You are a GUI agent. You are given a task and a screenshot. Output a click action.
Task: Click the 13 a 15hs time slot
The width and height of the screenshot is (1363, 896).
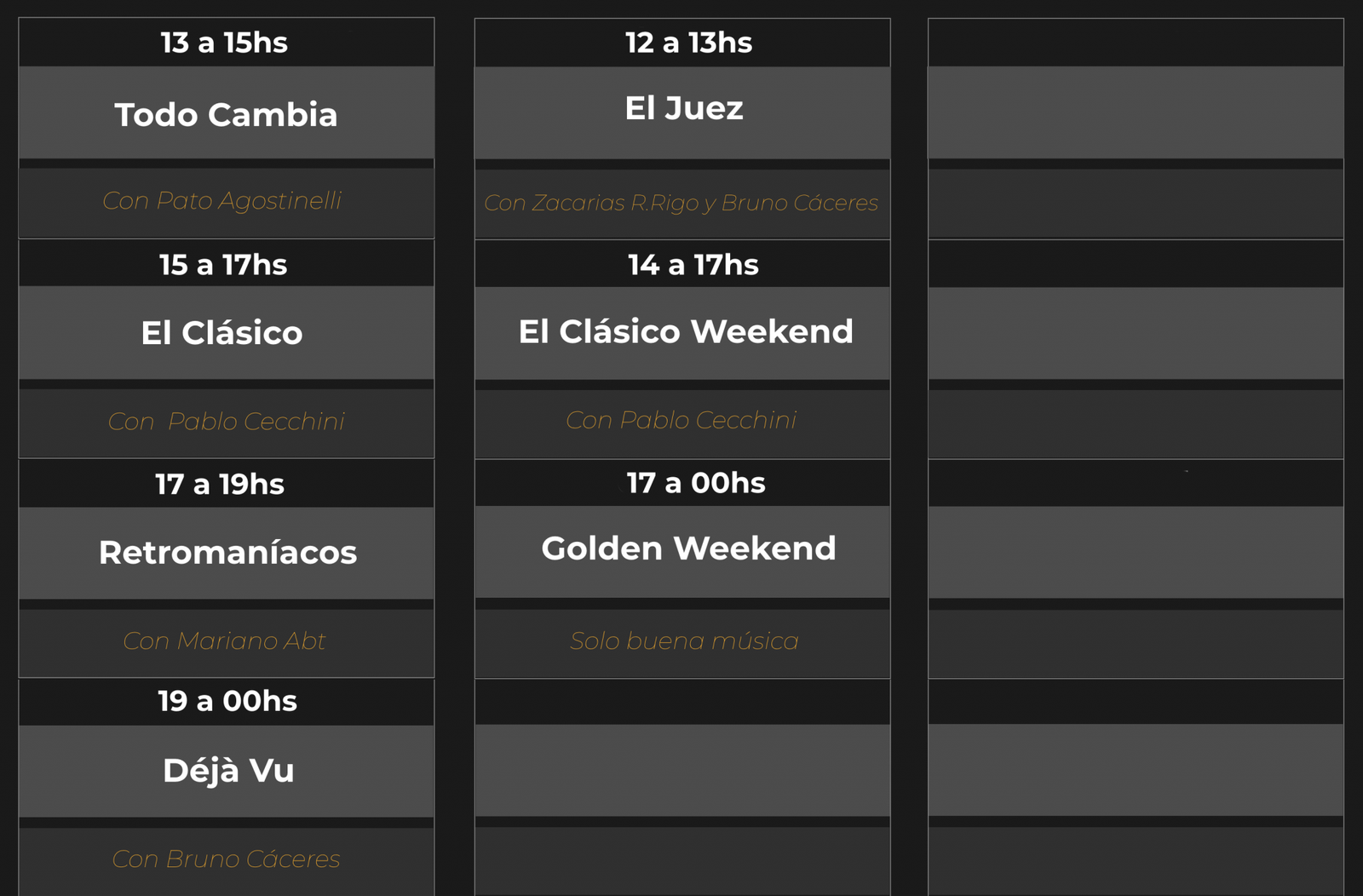(224, 43)
